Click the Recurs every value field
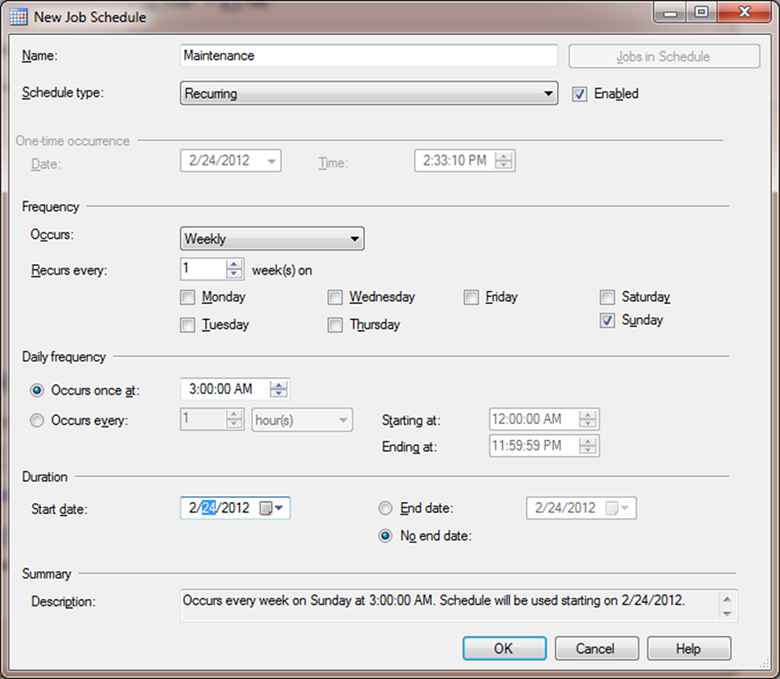The image size is (780, 679). click(x=203, y=269)
